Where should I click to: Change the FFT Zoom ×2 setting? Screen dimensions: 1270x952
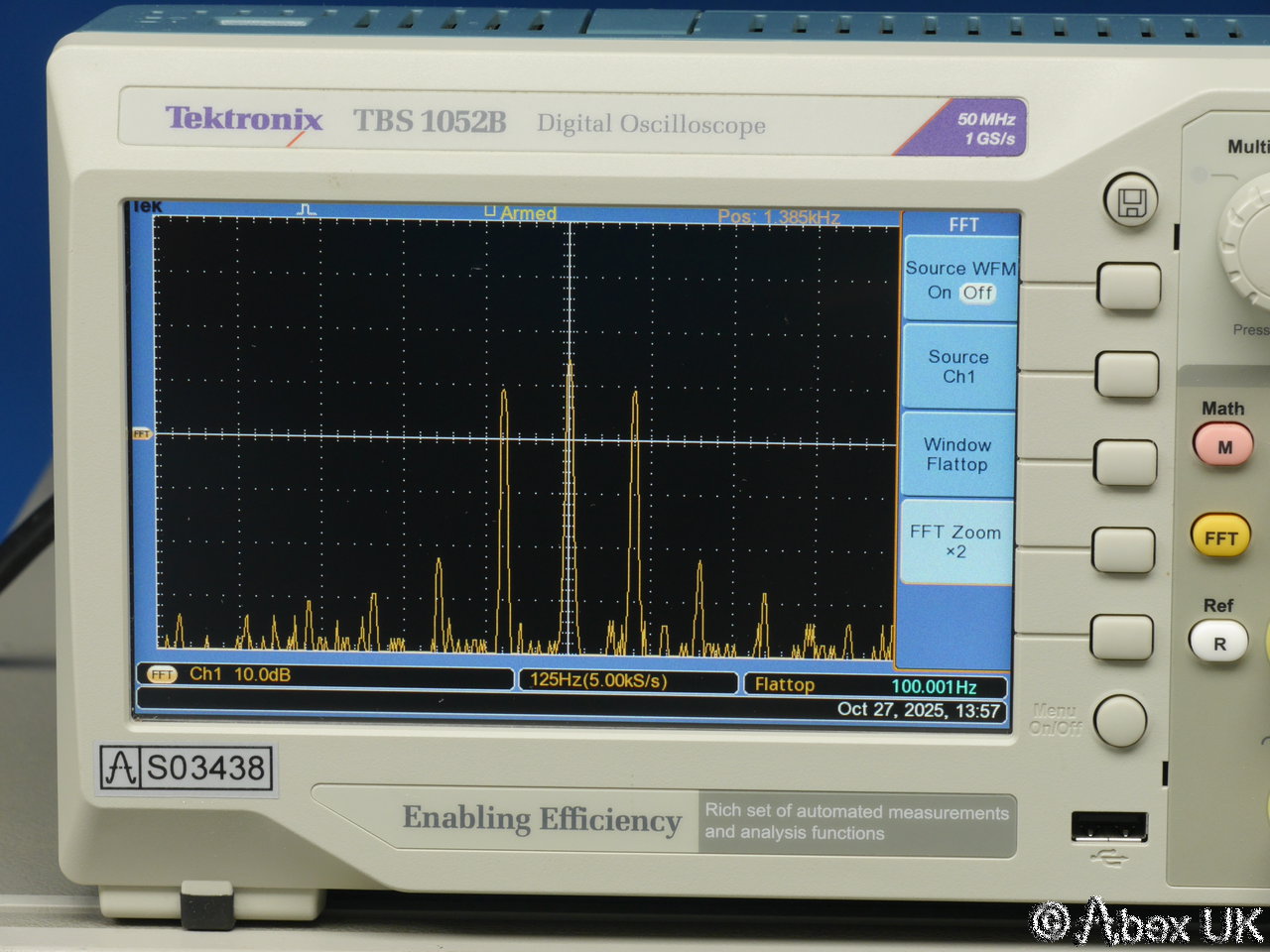[x=955, y=542]
